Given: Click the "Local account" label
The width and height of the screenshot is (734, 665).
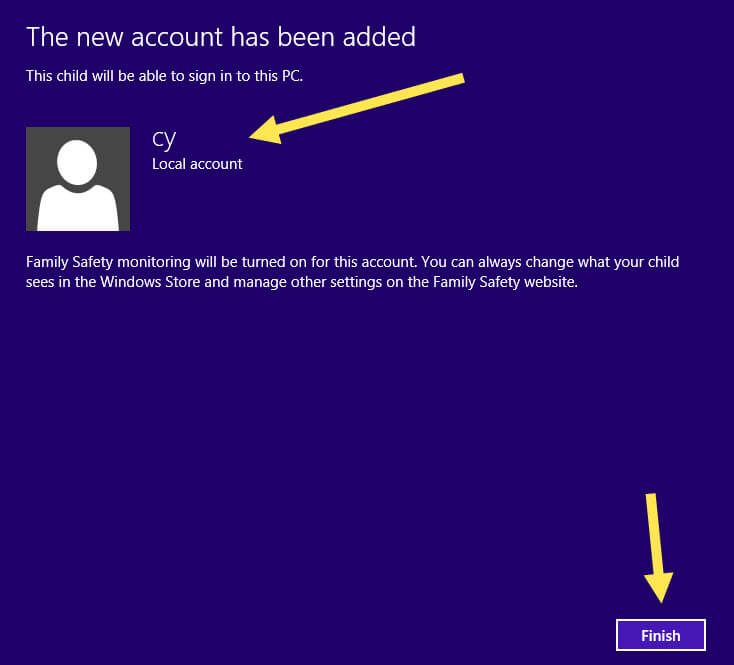Looking at the screenshot, I should pos(197,164).
